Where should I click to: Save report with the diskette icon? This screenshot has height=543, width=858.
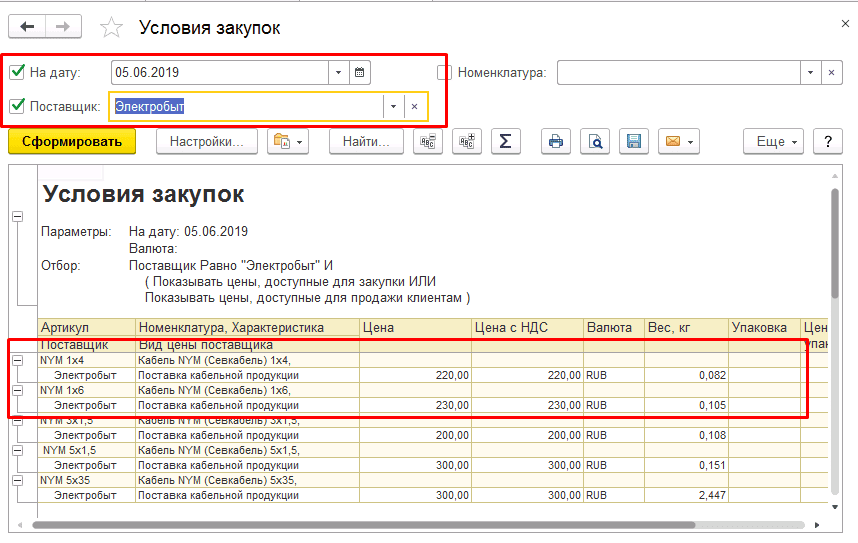[633, 142]
